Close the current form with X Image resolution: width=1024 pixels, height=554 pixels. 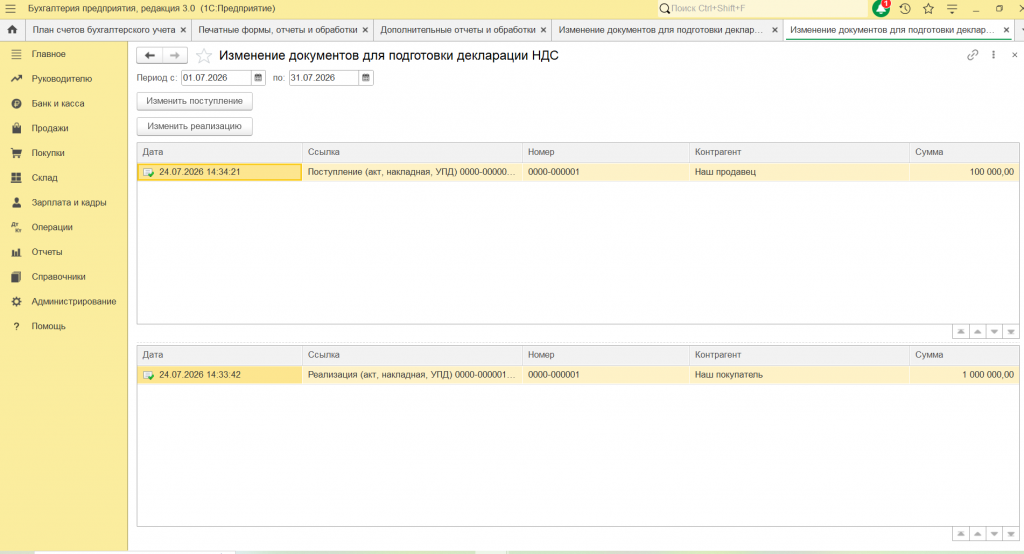1014,55
